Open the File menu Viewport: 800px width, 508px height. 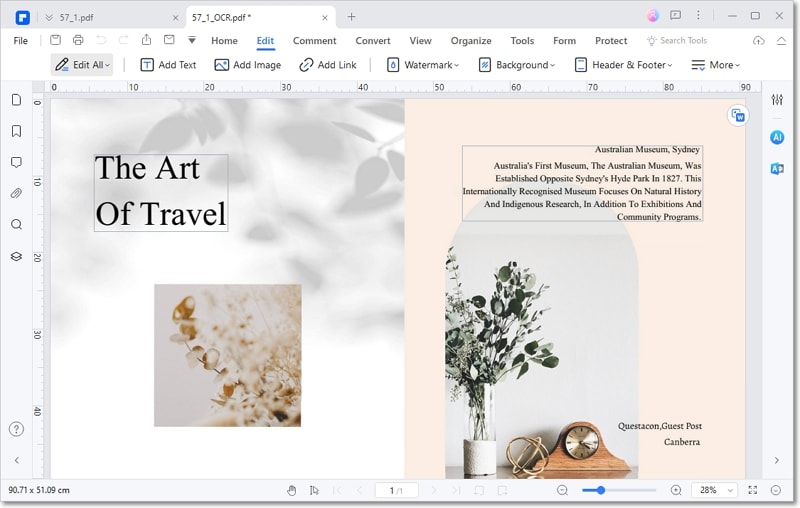[20, 40]
